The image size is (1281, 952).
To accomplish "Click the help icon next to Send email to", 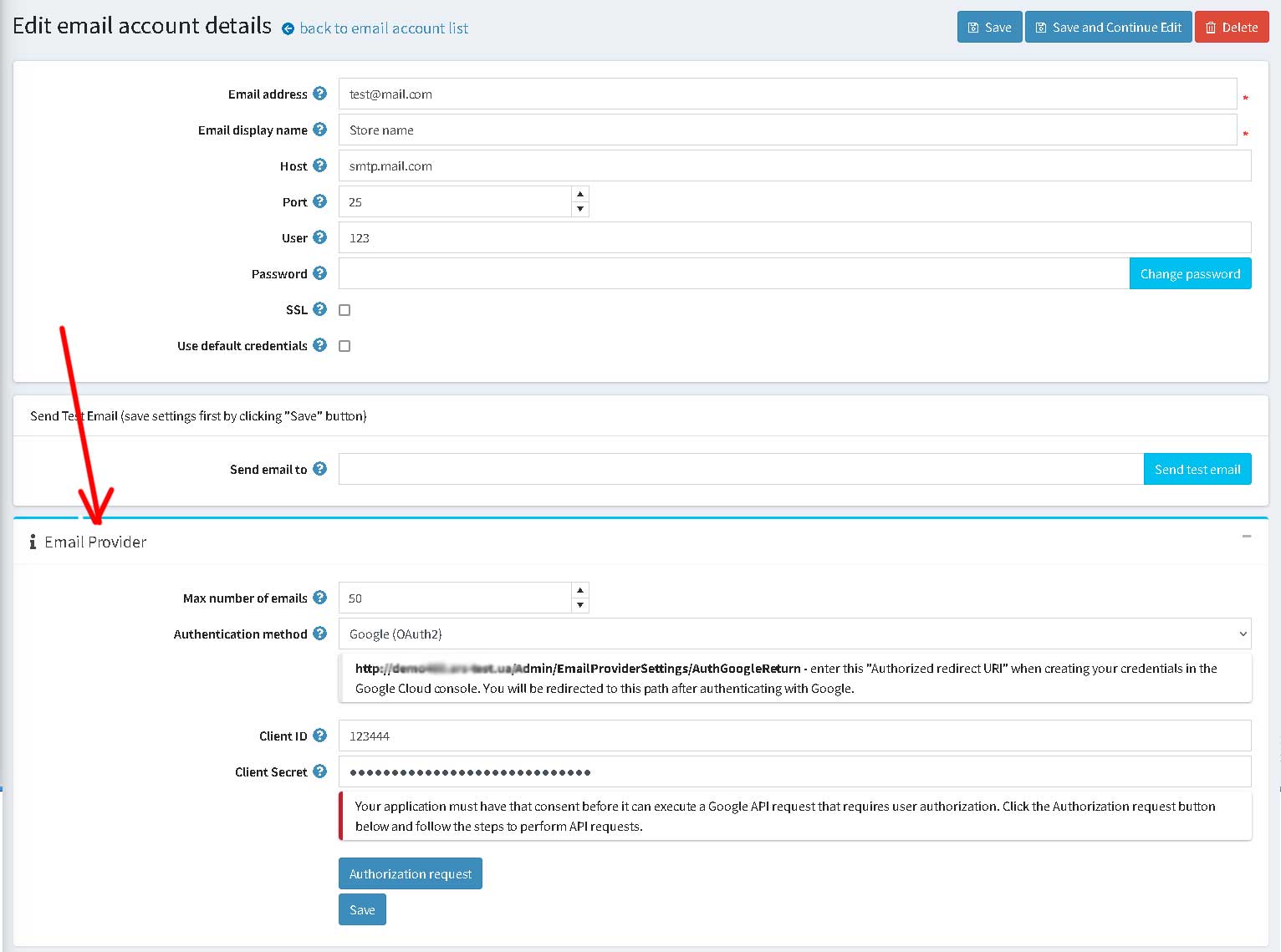I will pos(319,469).
